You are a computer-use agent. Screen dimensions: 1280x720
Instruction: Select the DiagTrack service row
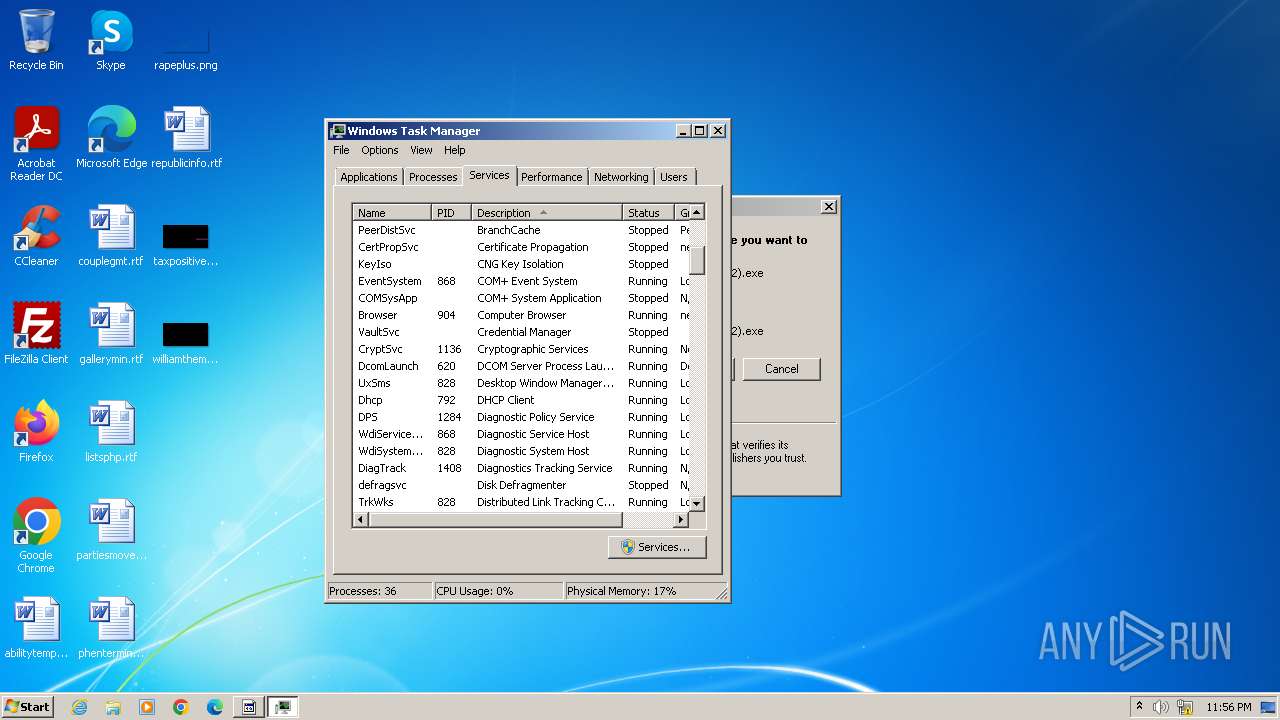click(521, 468)
